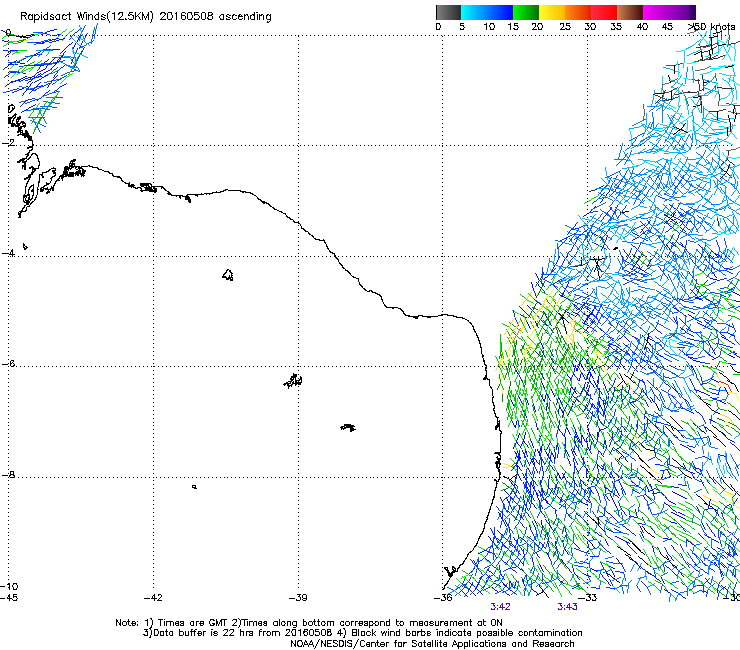Viewport: 740px width, 650px height.
Task: Click the dark purple 45–50 knots swatch
Action: coord(682,12)
